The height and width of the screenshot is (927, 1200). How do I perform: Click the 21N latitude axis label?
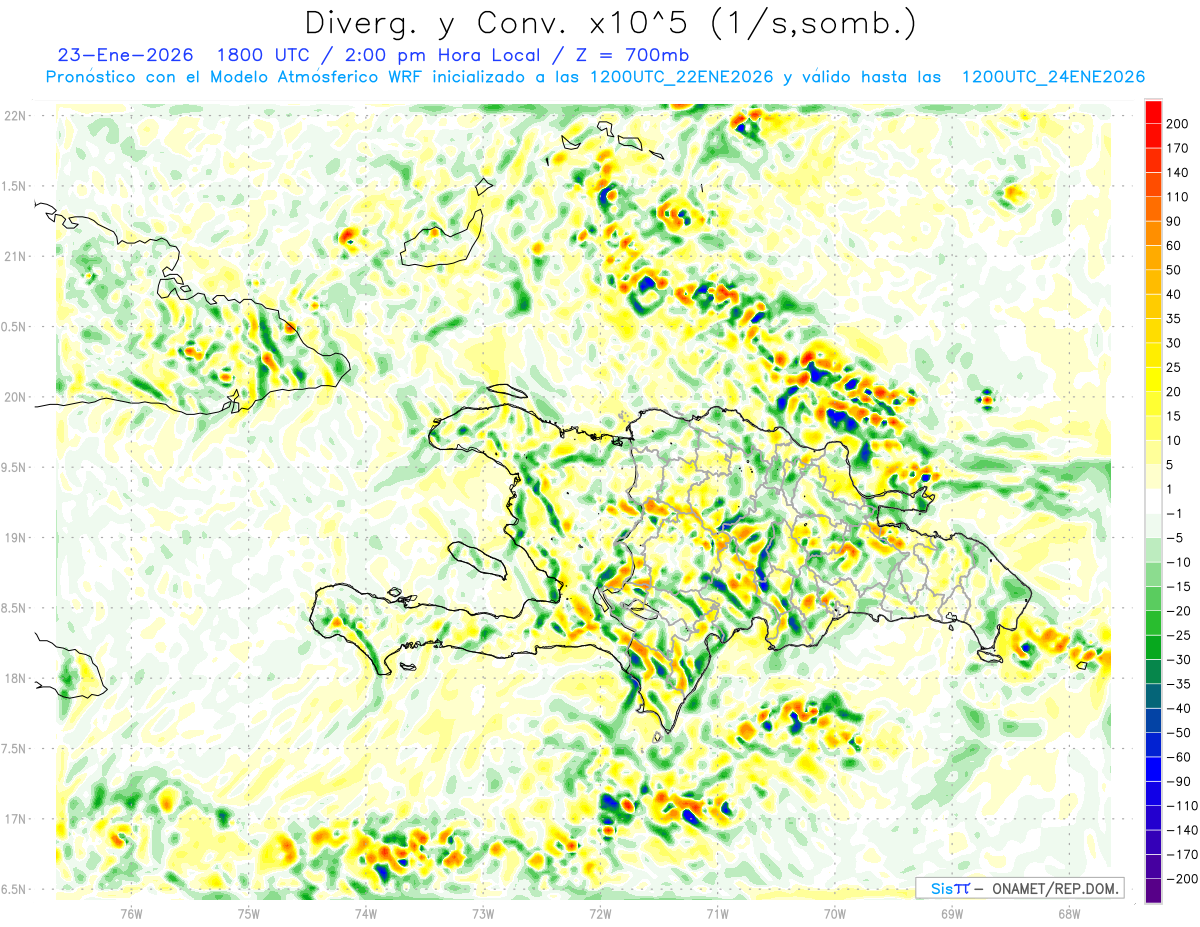17,256
